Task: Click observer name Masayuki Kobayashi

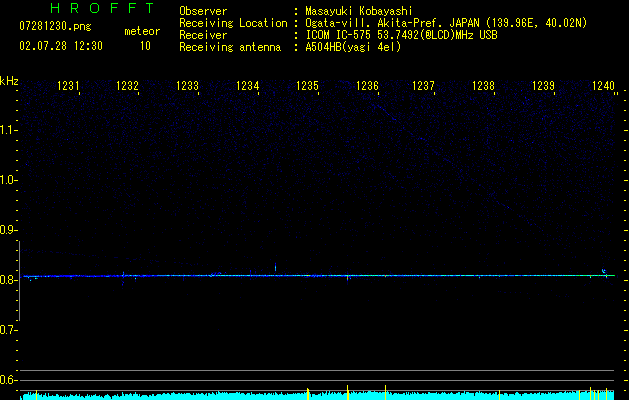Action: pyautogui.click(x=359, y=11)
